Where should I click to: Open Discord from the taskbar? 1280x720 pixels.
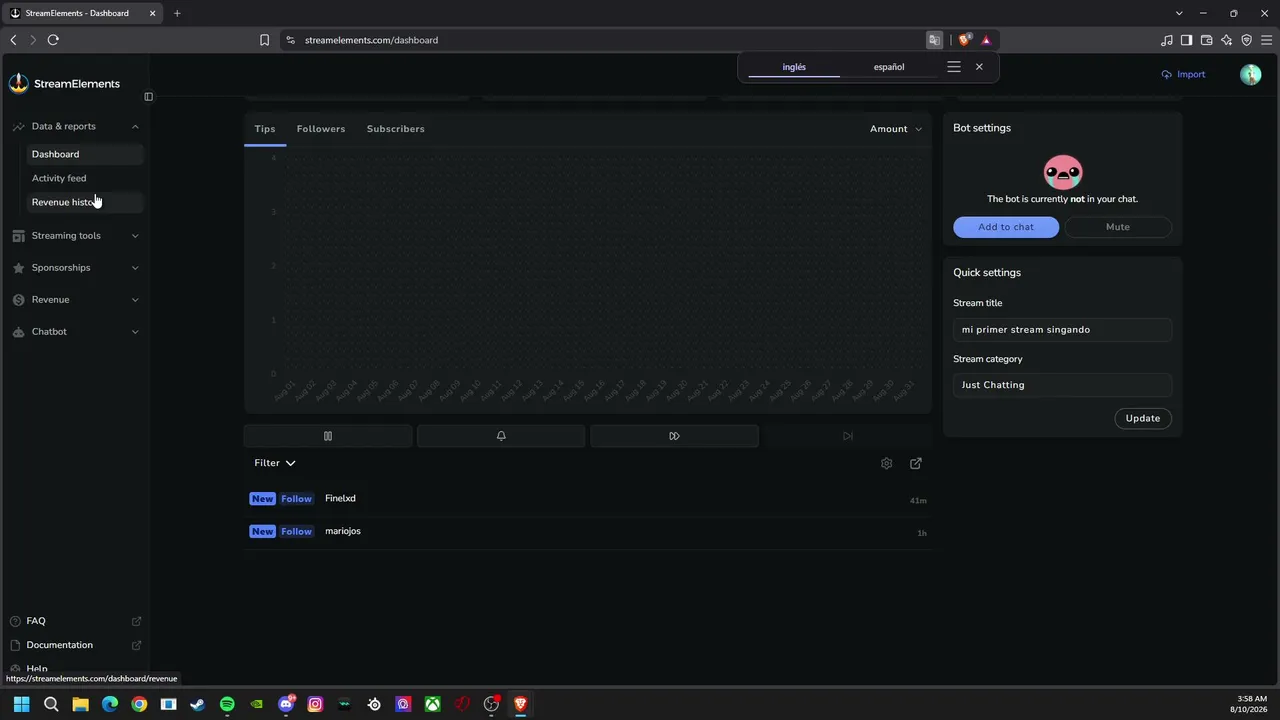point(286,704)
